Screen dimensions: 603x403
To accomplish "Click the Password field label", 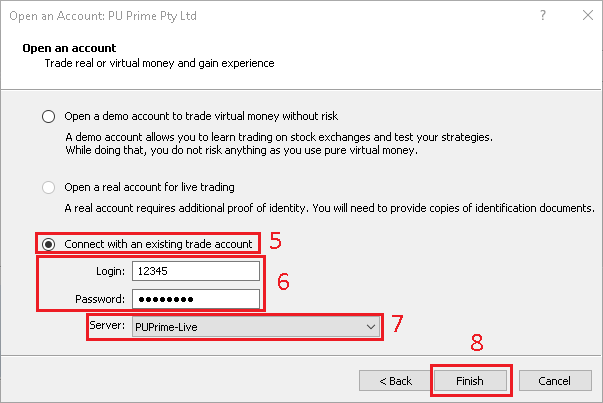I will tap(99, 298).
